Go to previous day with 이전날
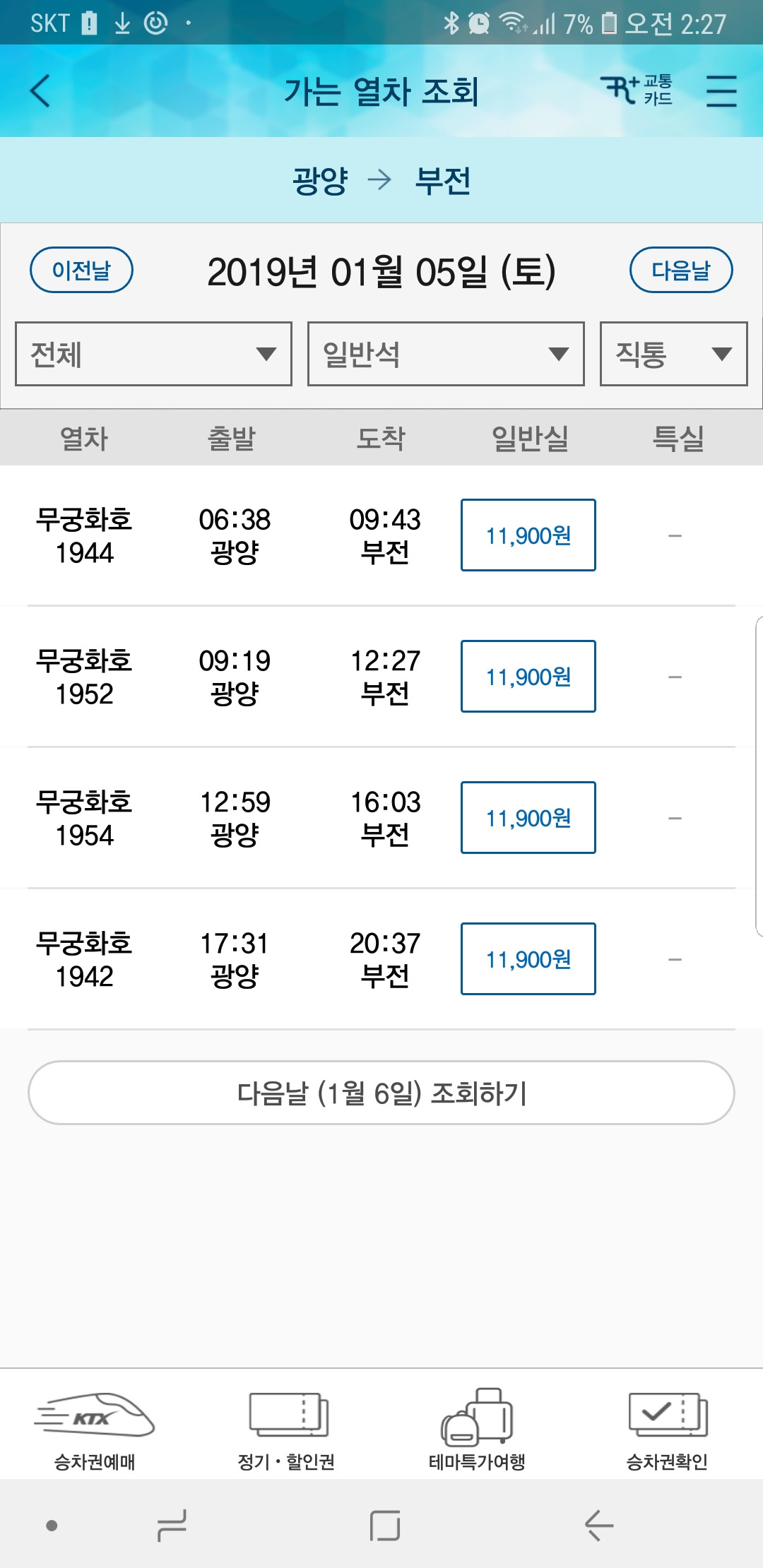This screenshot has width=763, height=1568. 81,270
